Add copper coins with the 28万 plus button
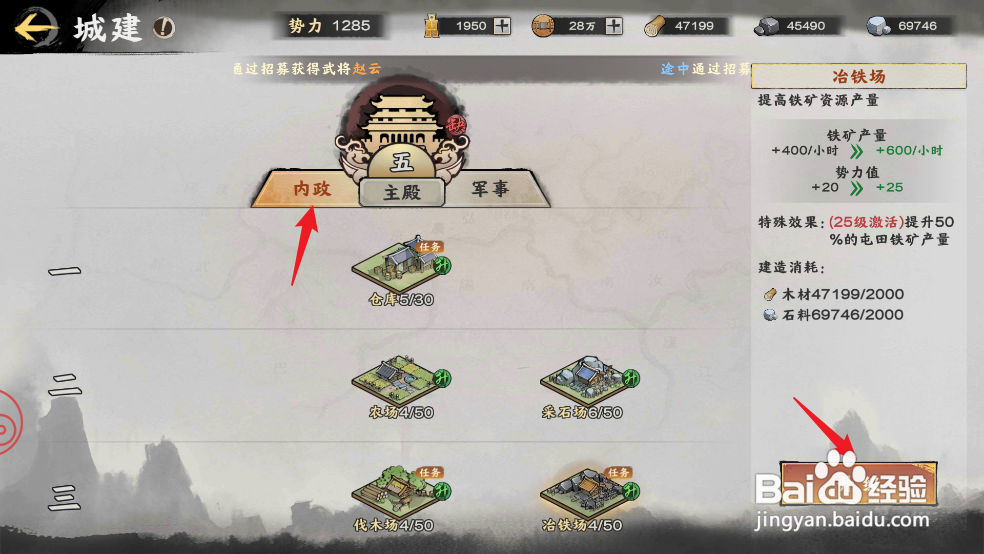Viewport: 984px width, 554px height. [614, 26]
